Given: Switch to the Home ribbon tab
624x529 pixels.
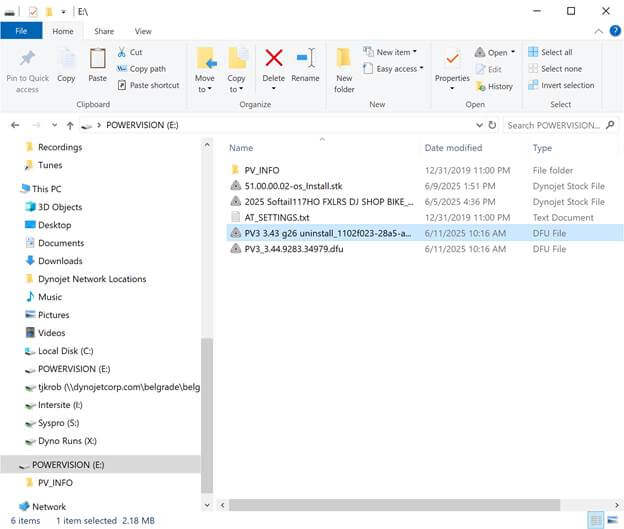Looking at the screenshot, I should (x=63, y=31).
